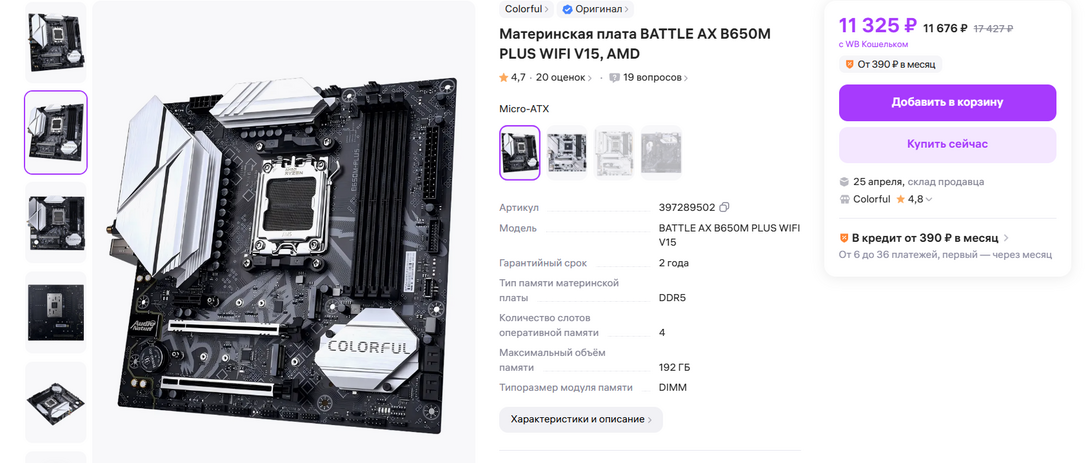This screenshot has width=1090, height=463.
Task: Click the installment badge icon near От 390 ₽
Action: (x=849, y=64)
